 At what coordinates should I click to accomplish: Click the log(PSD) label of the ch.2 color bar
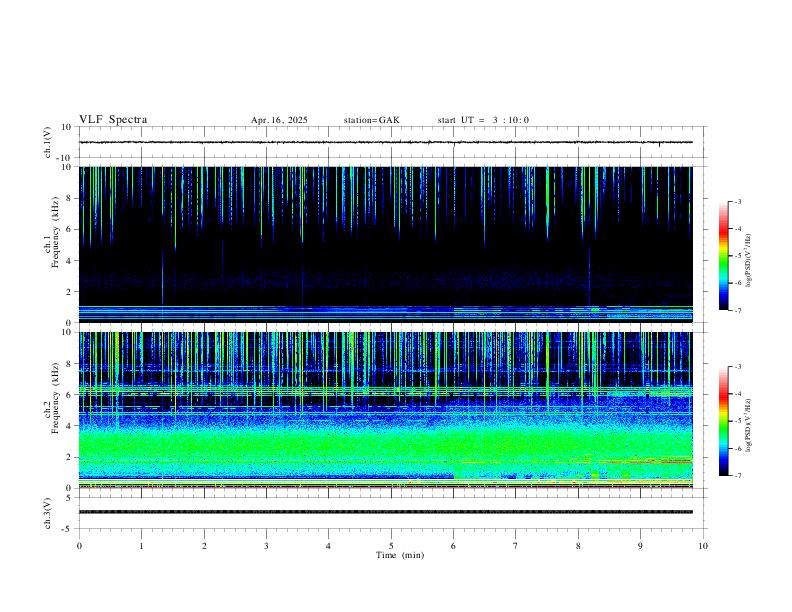tap(748, 426)
